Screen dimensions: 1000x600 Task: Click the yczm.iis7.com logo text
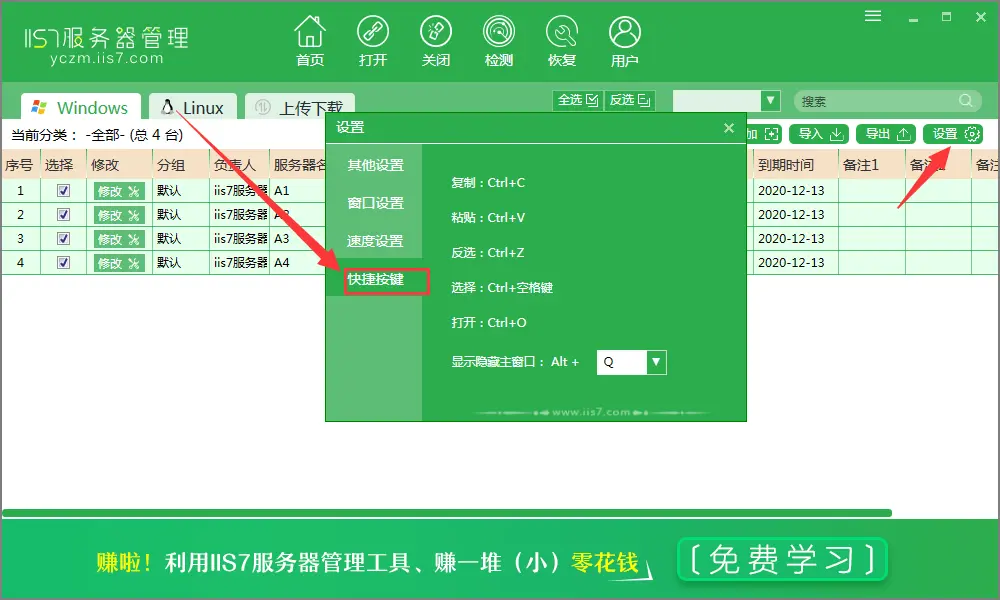[x=107, y=59]
